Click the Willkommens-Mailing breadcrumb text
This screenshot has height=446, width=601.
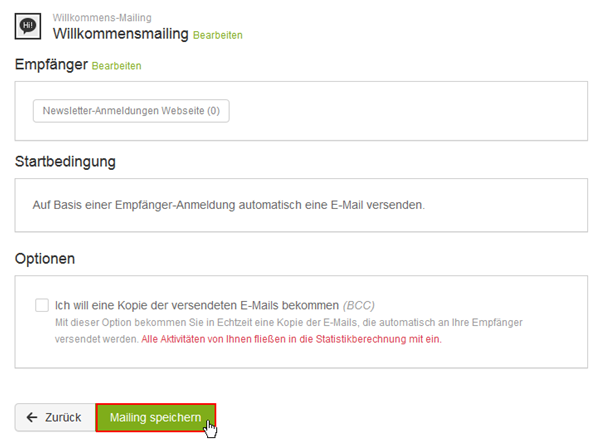click(x=102, y=18)
